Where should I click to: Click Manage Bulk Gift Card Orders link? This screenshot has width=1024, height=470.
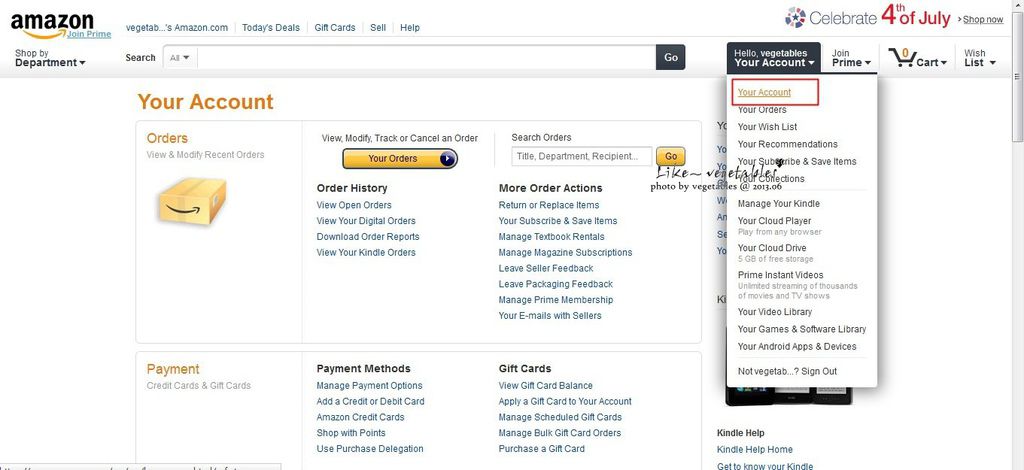pyautogui.click(x=560, y=433)
